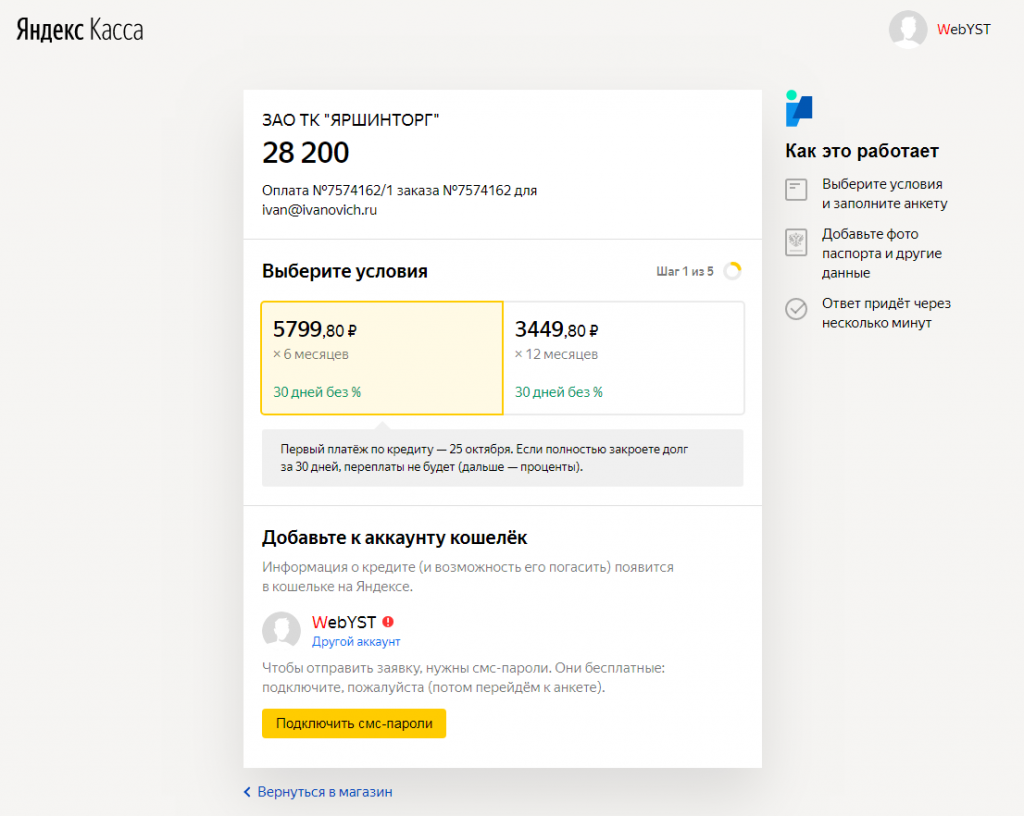This screenshot has height=816, width=1024.
Task: Click the blue credit service logo icon
Action: [x=799, y=108]
